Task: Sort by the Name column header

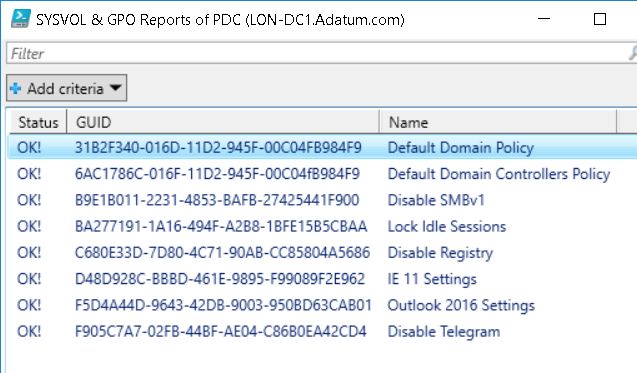Action: (498, 122)
